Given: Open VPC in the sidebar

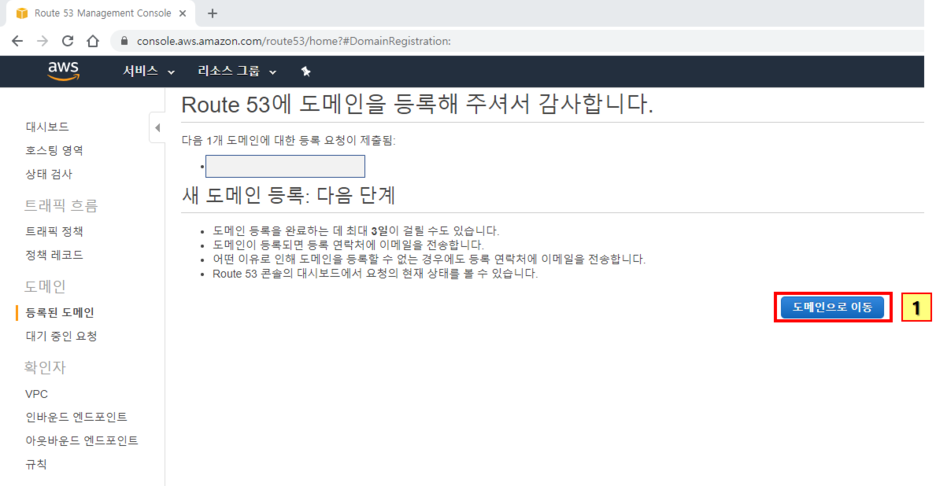Looking at the screenshot, I should click(36, 394).
